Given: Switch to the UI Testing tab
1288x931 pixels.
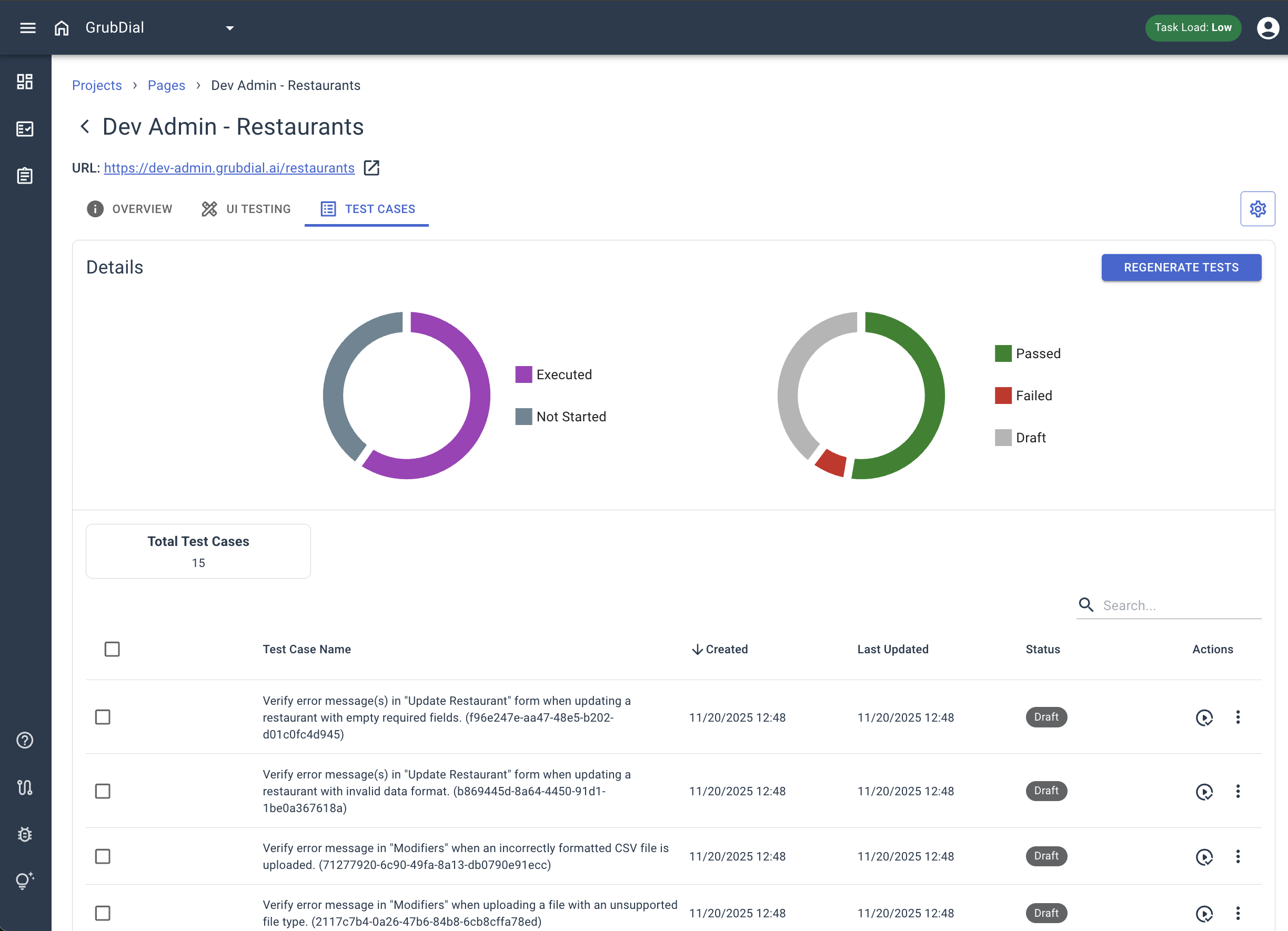Looking at the screenshot, I should [246, 209].
